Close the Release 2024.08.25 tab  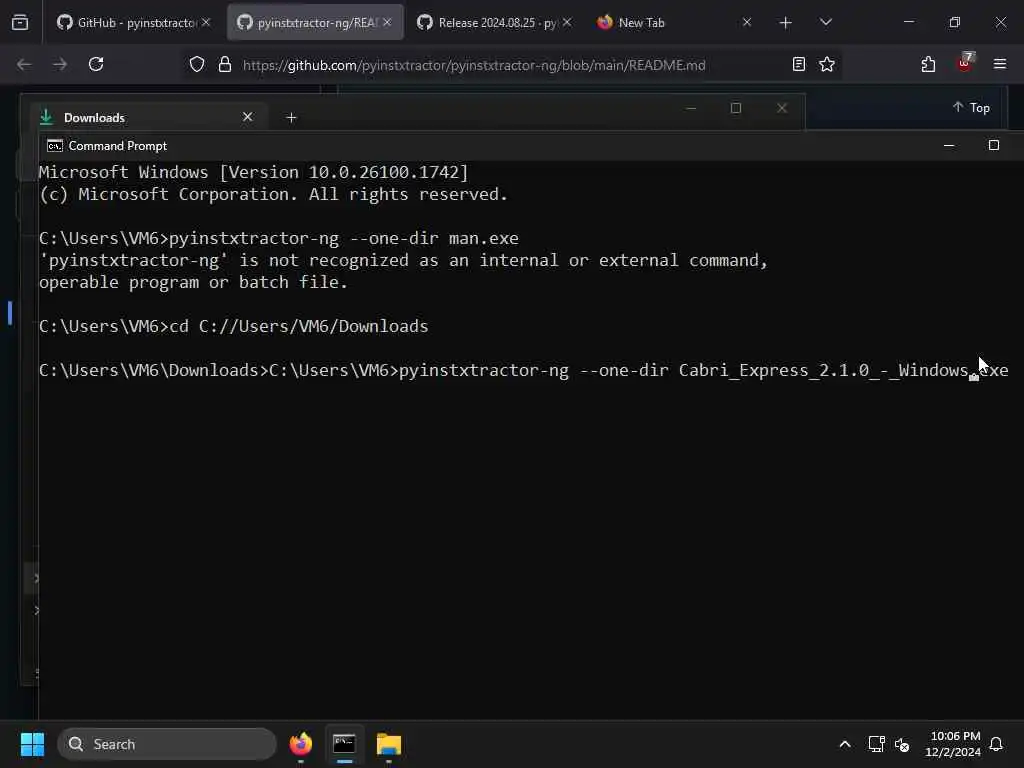click(567, 22)
